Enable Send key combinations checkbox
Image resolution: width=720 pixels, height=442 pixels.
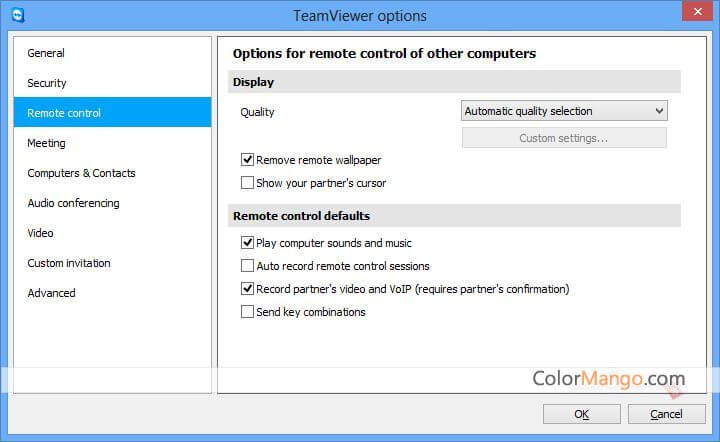[x=247, y=312]
